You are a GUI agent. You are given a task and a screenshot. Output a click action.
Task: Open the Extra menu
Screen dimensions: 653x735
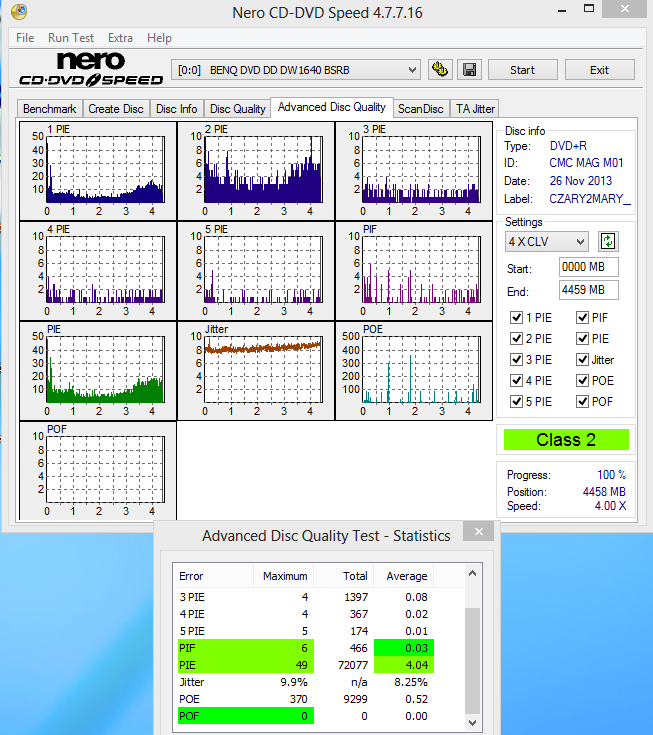pos(120,38)
